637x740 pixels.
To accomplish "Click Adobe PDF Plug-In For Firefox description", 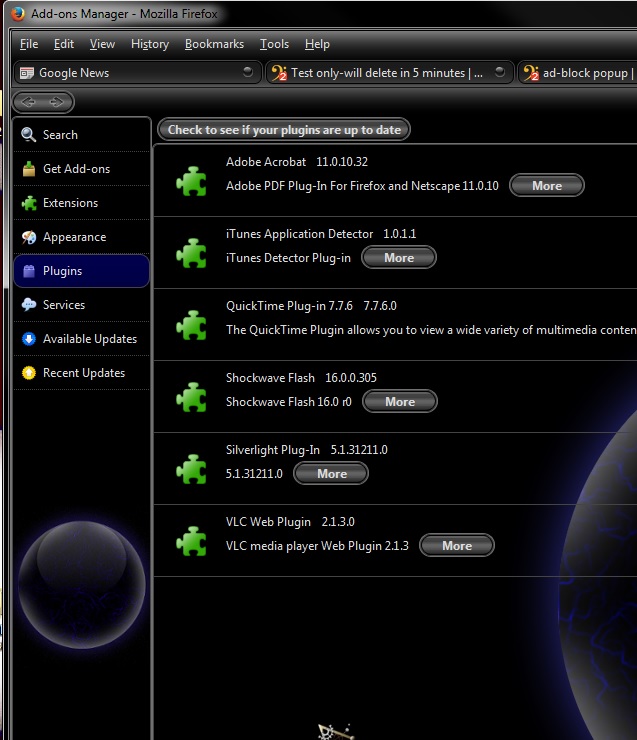I will pyautogui.click(x=362, y=186).
